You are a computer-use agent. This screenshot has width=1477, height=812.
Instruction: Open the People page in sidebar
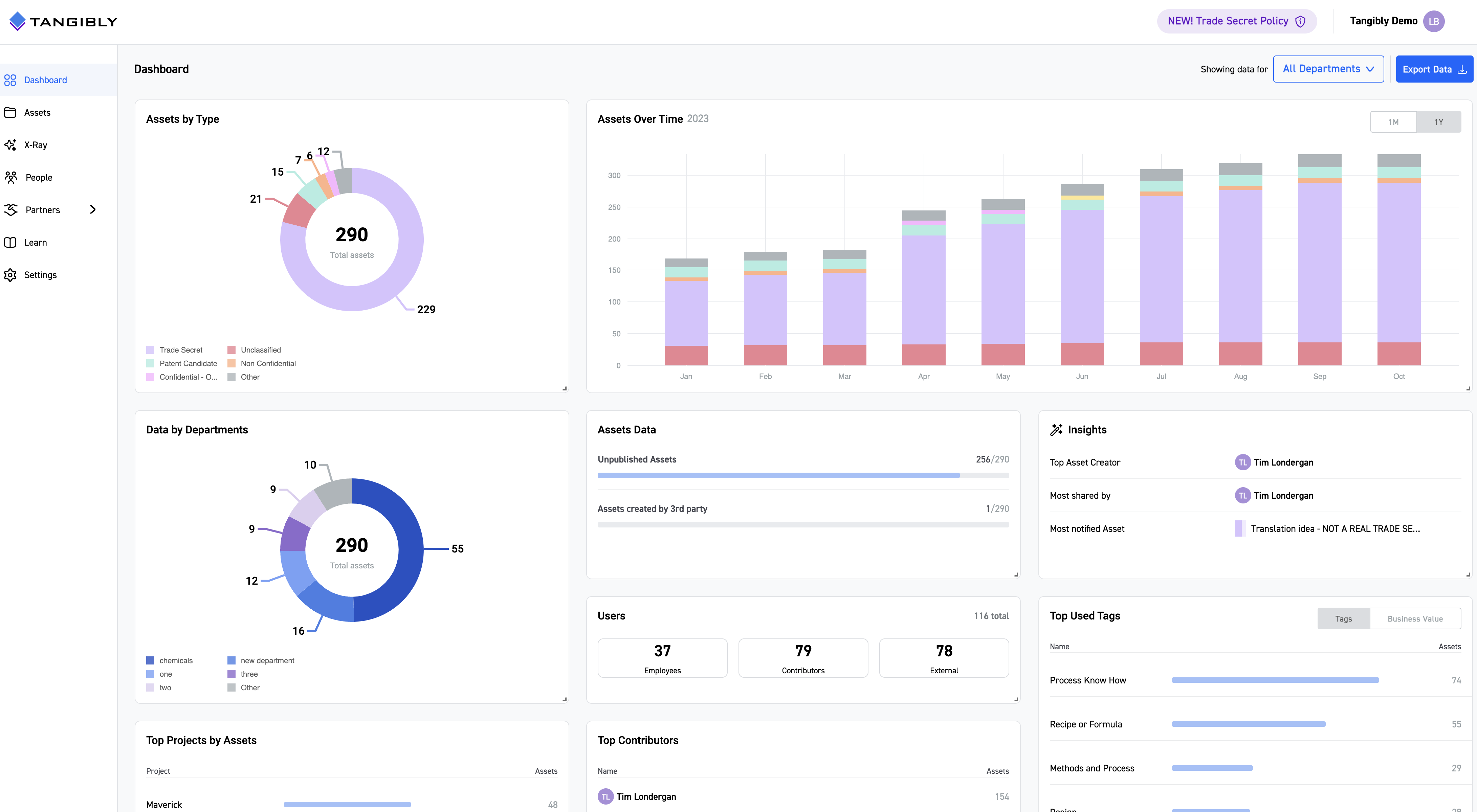pyautogui.click(x=59, y=178)
